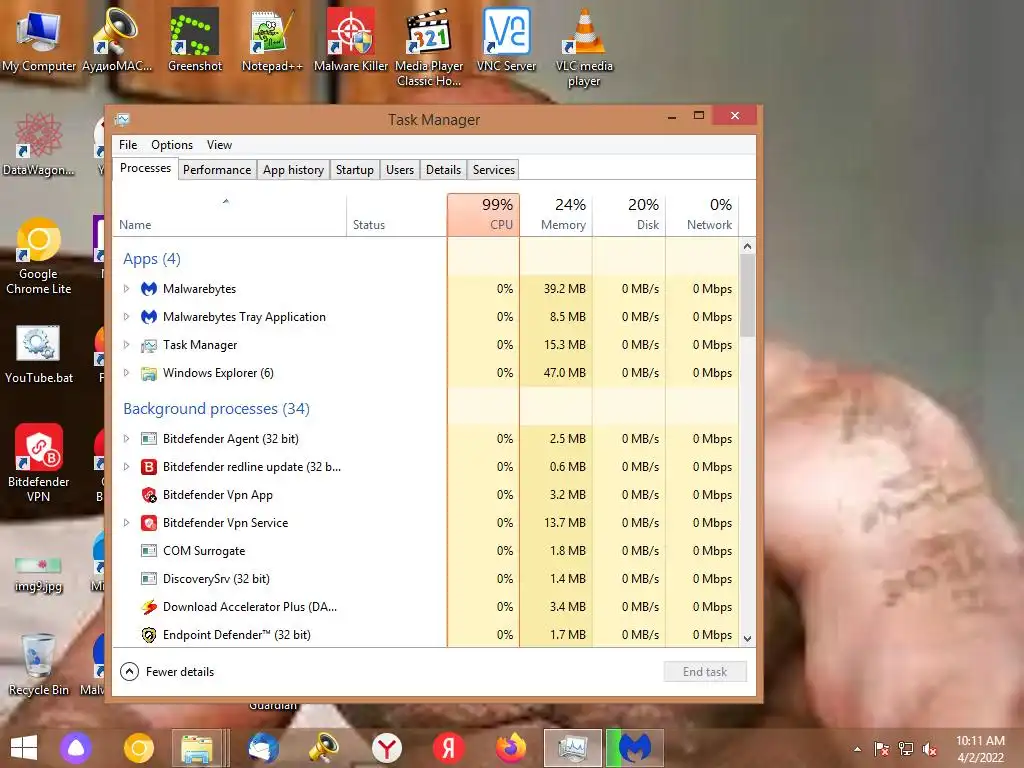Select the DiscoverySrv (32 bit) process

pyautogui.click(x=426, y=579)
